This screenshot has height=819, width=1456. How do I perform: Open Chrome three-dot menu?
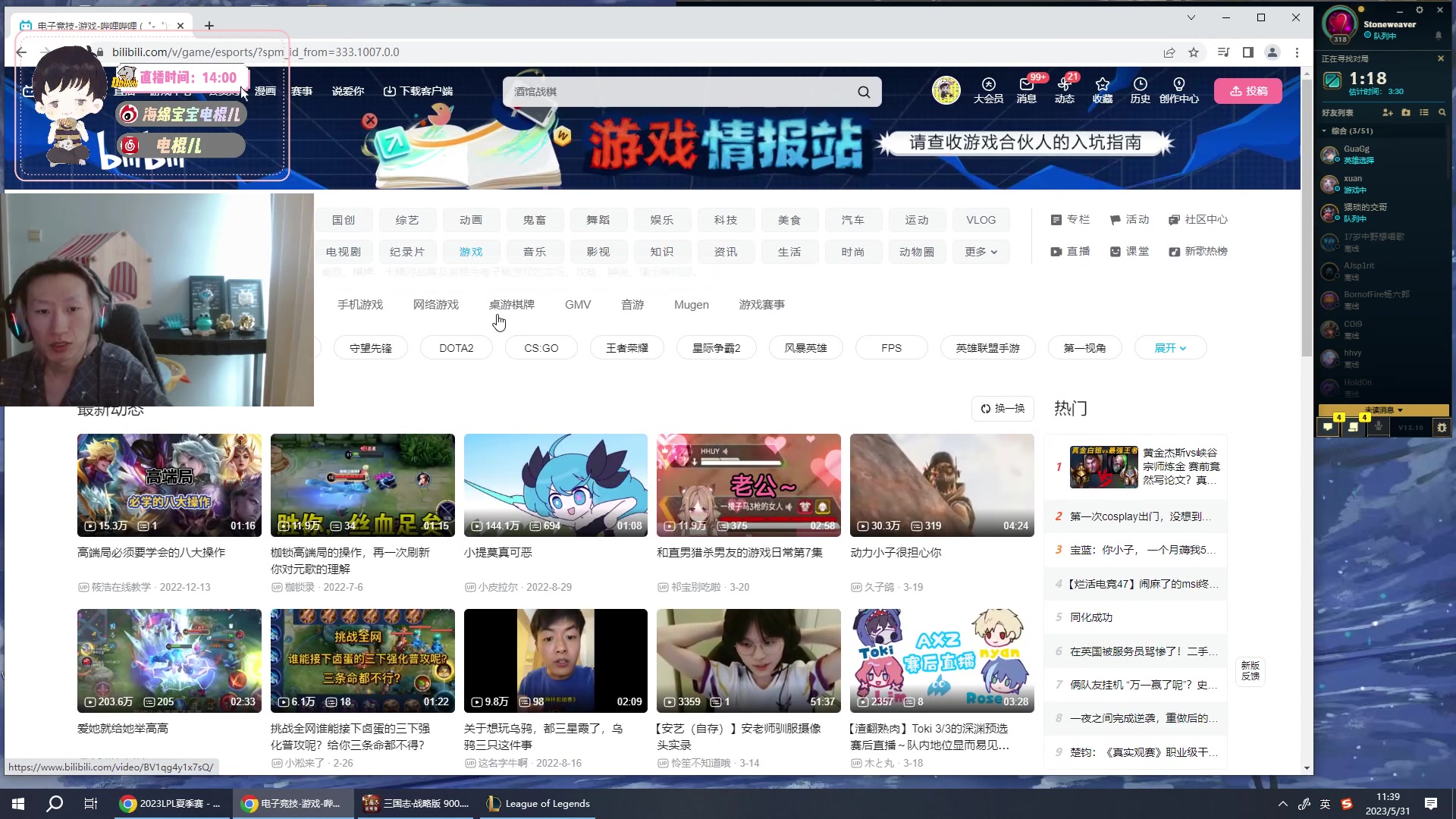coord(1297,52)
